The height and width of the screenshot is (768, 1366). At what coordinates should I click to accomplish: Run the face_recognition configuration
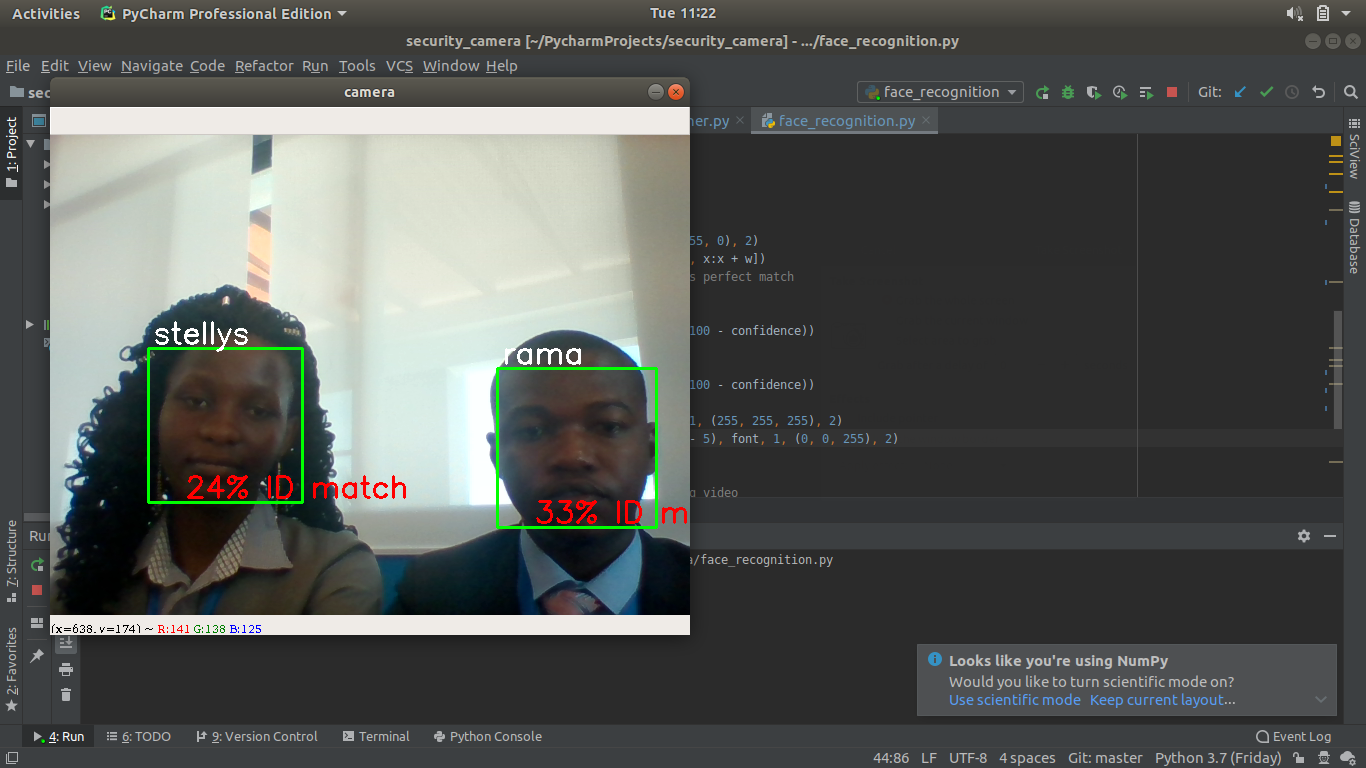1043,92
